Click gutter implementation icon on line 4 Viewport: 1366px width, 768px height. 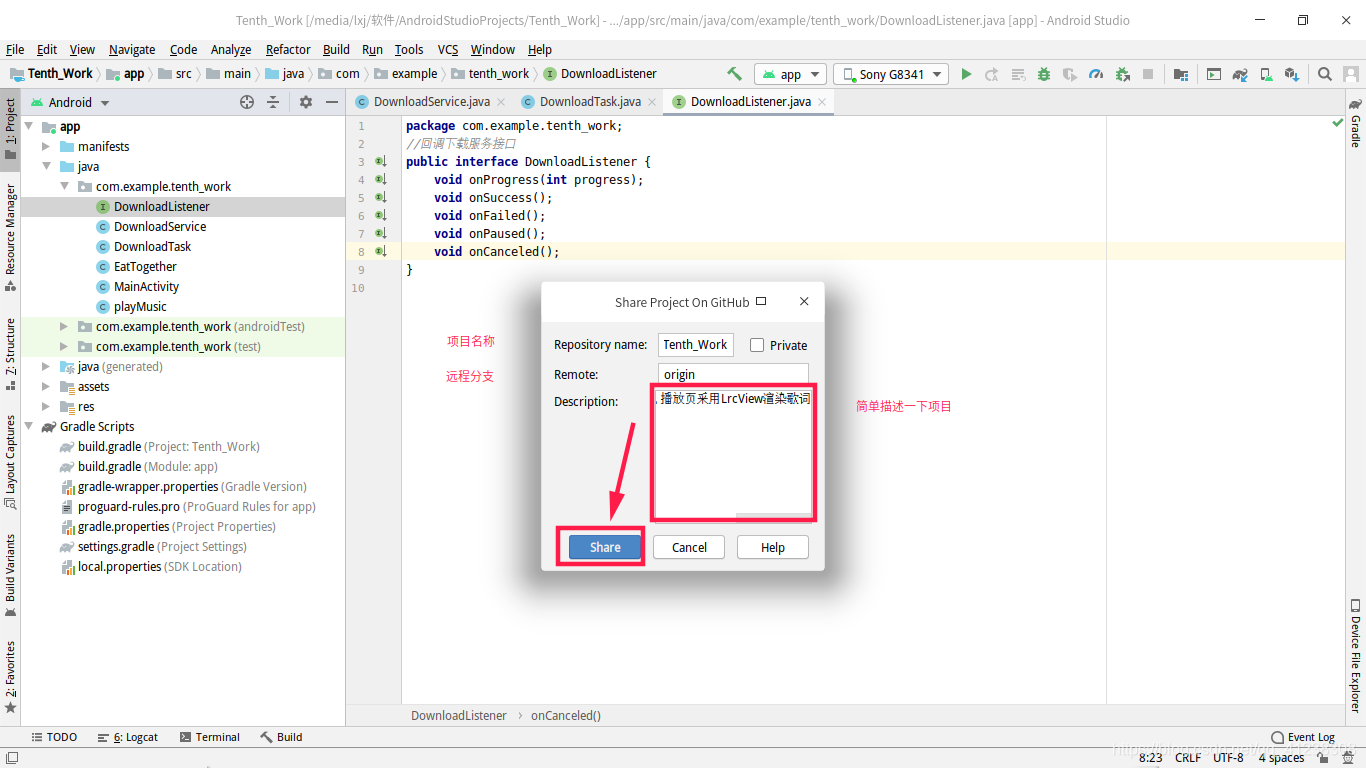tap(381, 180)
